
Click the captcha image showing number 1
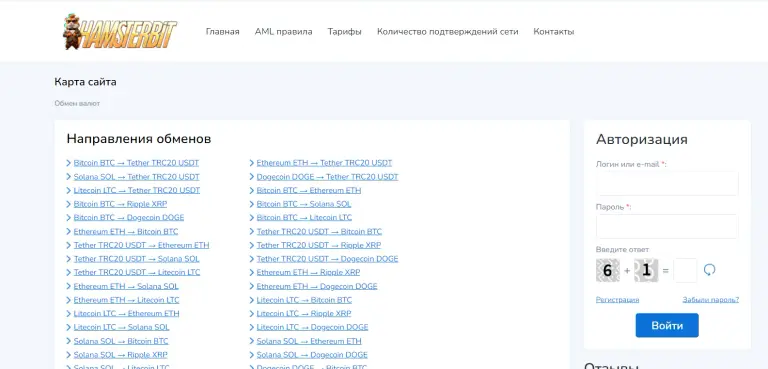click(646, 271)
